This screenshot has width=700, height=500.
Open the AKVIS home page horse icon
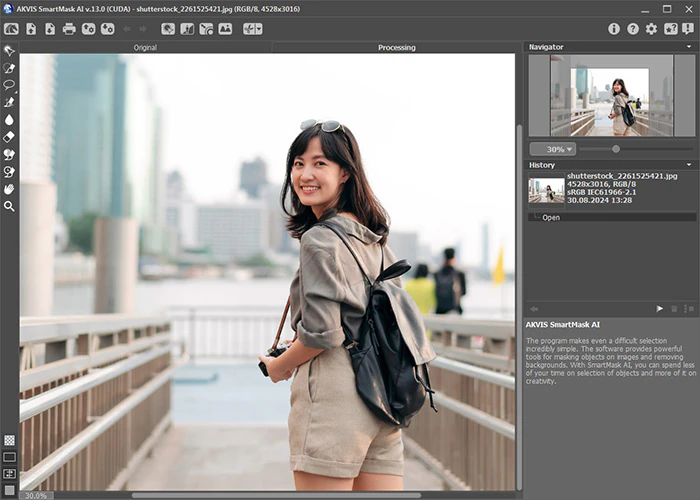(x=12, y=29)
